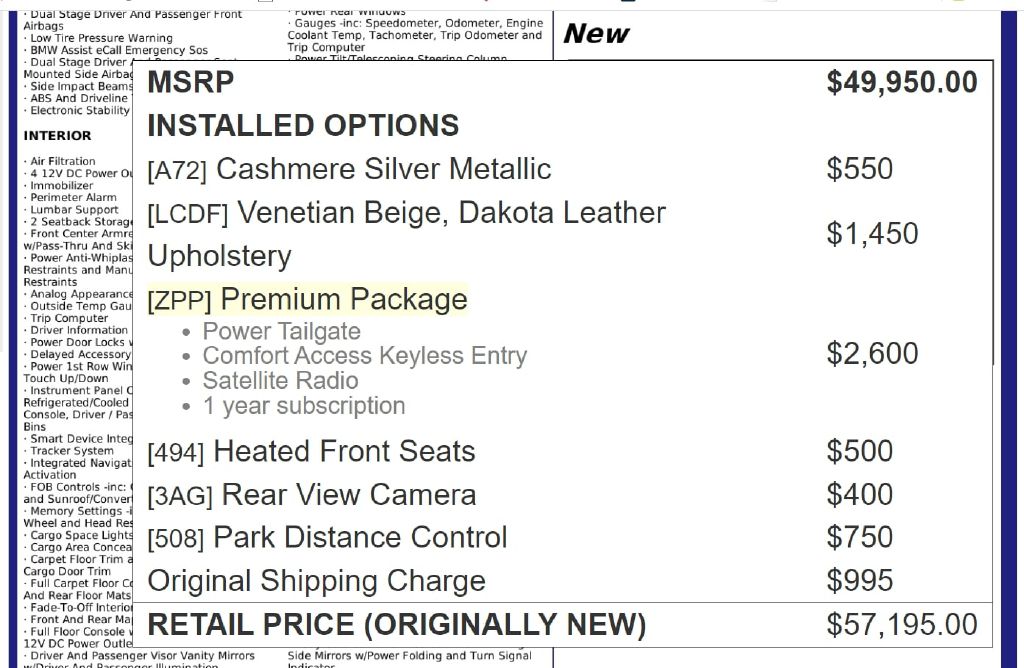This screenshot has height=668, width=1024.
Task: Select the Interior section heading
Action: coord(57,136)
